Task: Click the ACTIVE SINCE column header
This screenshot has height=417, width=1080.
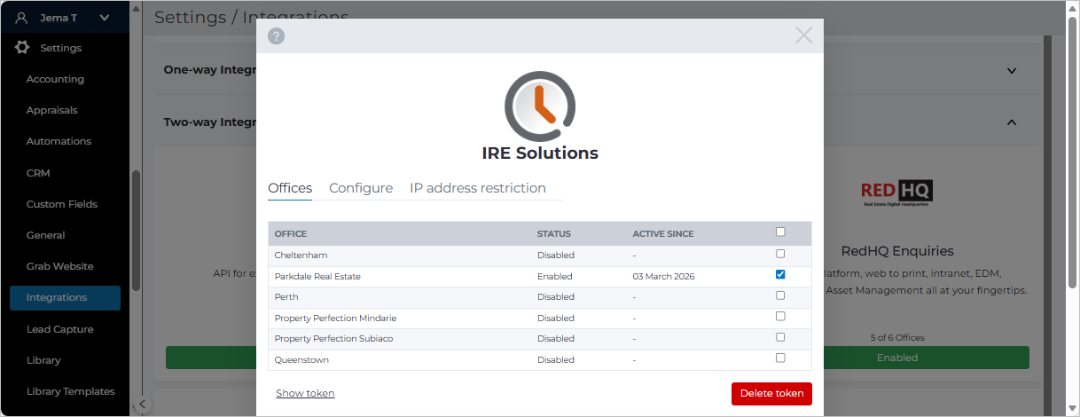Action: pos(663,234)
